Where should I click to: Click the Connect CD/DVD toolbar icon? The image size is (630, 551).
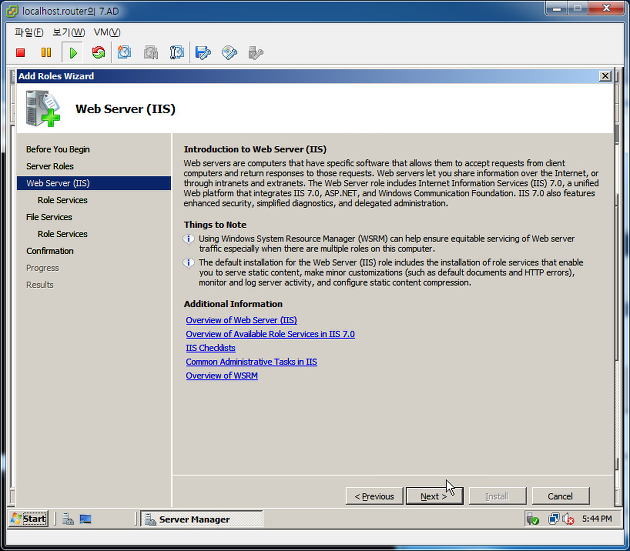(229, 53)
